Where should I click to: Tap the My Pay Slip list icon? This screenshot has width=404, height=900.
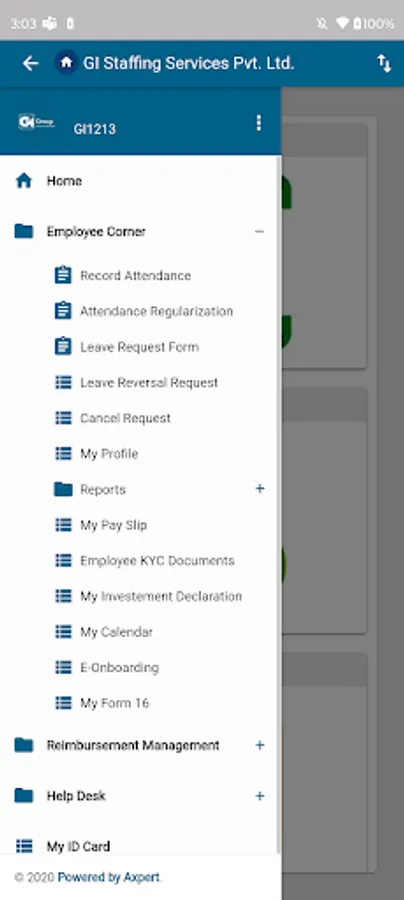(x=63, y=525)
